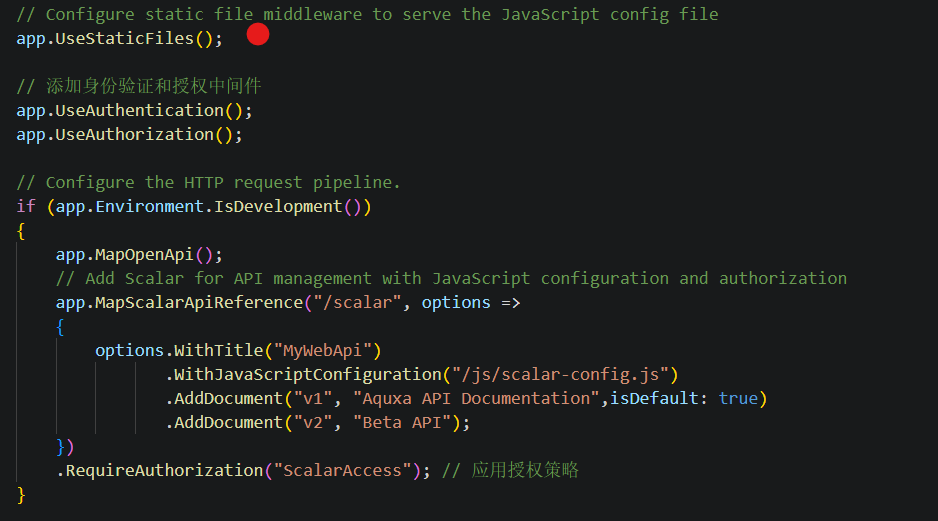Click the WithJavaScriptConfiguration method name
This screenshot has width=938, height=521.
tap(307, 374)
